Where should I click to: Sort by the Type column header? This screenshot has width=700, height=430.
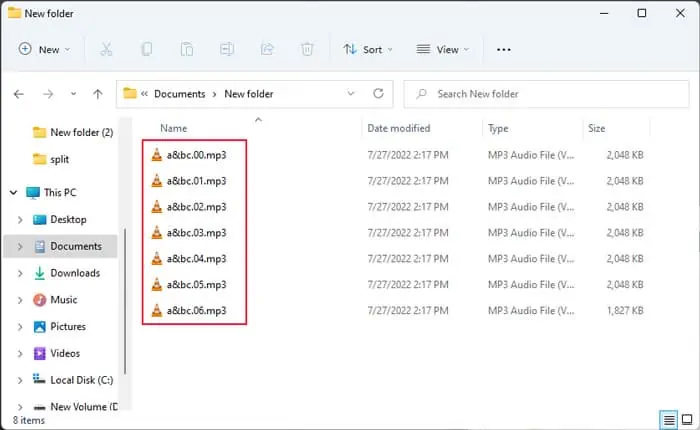pos(498,129)
